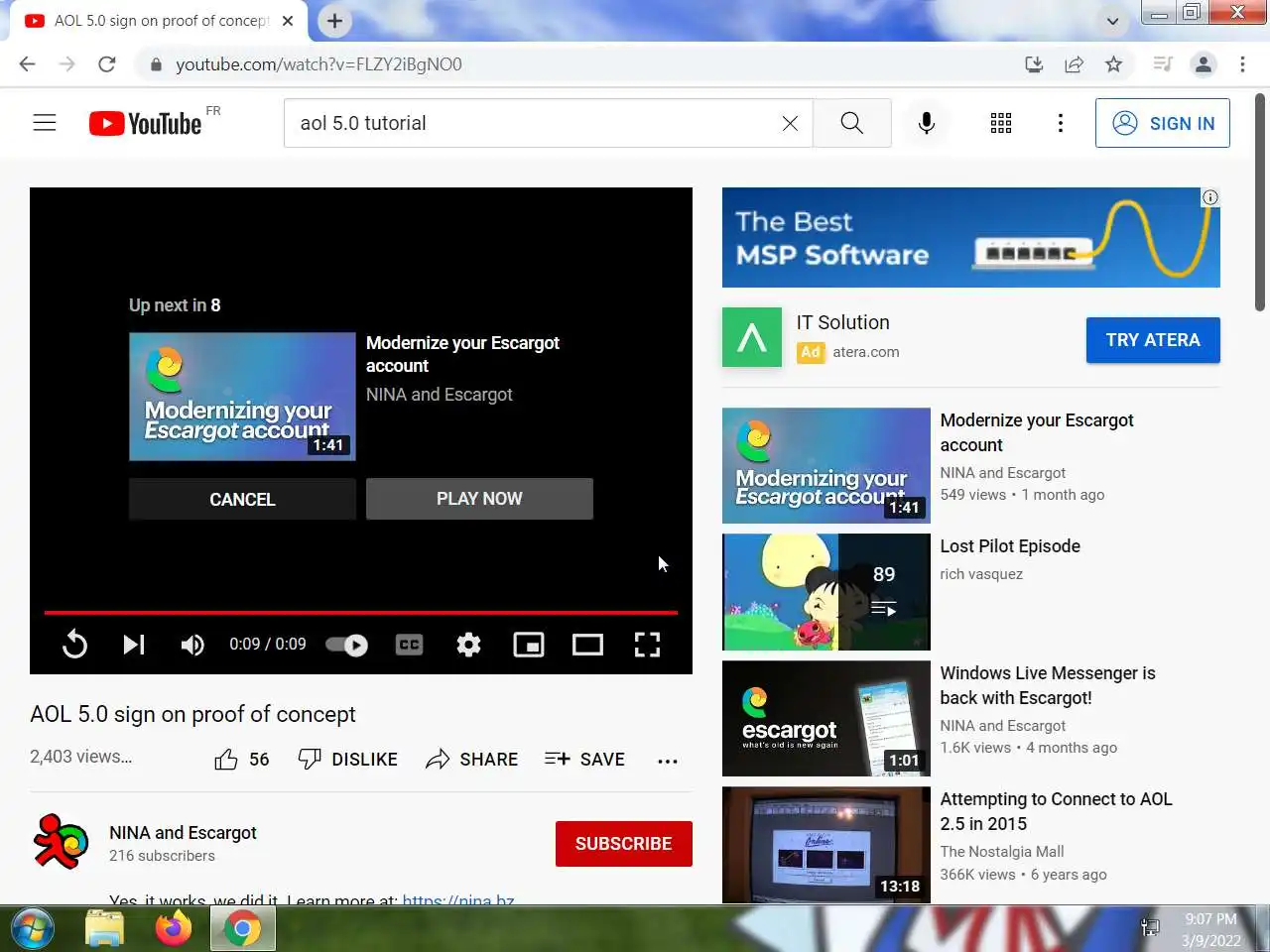Open the Lost Pilot Episode playlist thumbnail
The image size is (1270, 952).
pos(825,592)
